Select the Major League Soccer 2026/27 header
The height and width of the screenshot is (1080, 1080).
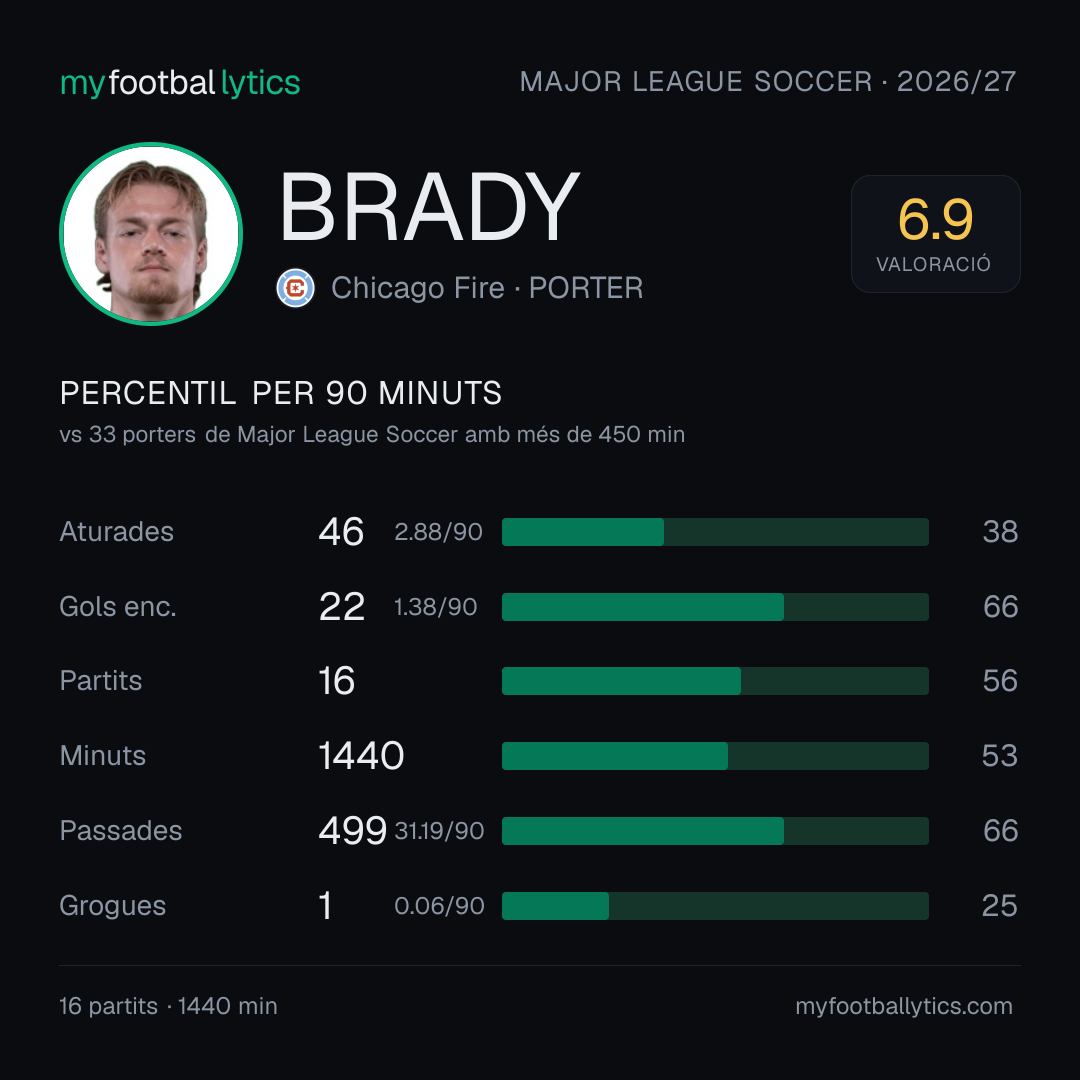pyautogui.click(x=767, y=82)
